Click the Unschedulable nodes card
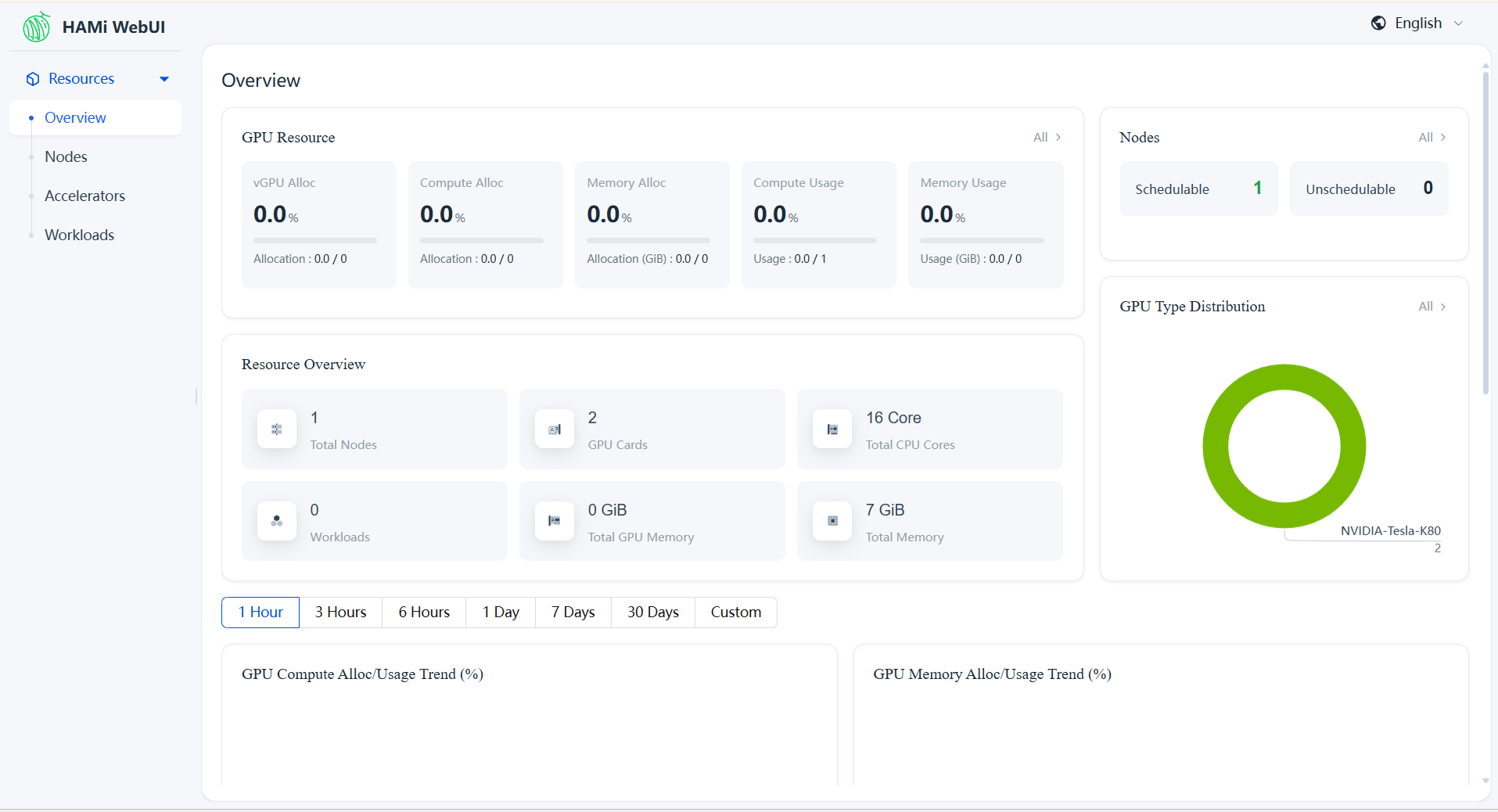This screenshot has width=1498, height=812. point(1369,189)
